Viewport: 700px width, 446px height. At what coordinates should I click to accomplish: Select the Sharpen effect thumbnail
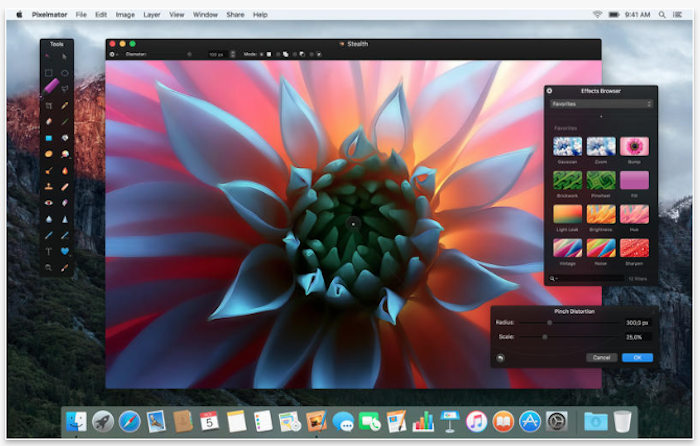[x=634, y=248]
